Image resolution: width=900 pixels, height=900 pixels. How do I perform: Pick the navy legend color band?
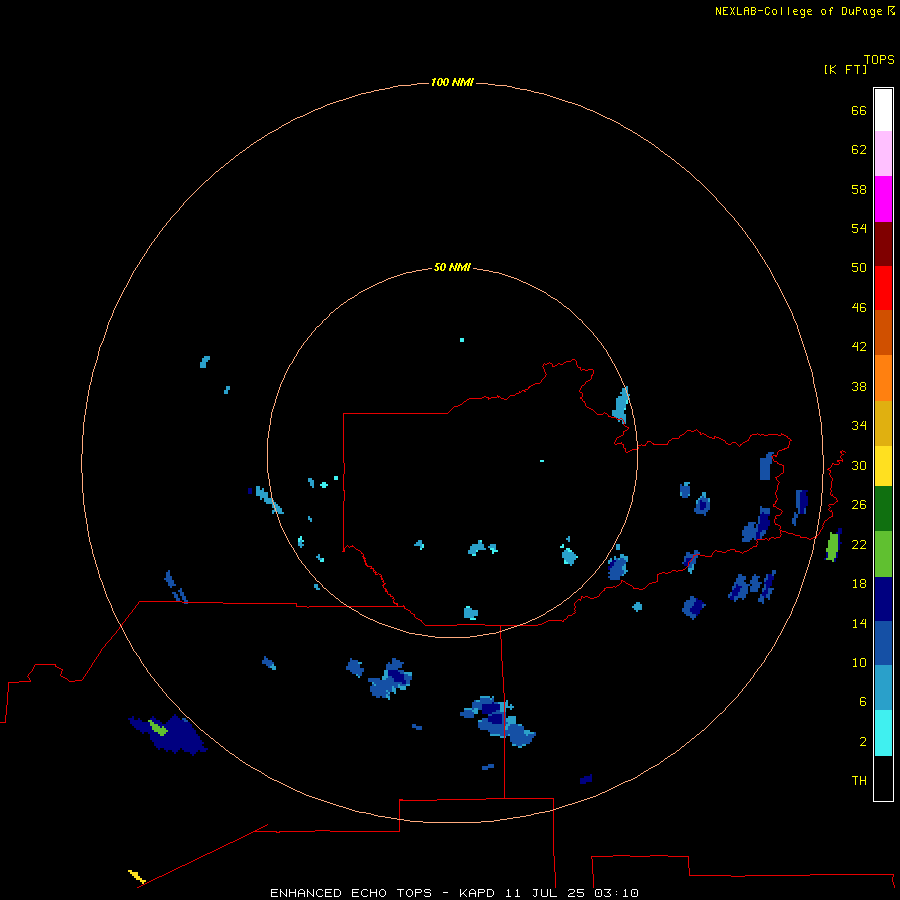pyautogui.click(x=883, y=599)
